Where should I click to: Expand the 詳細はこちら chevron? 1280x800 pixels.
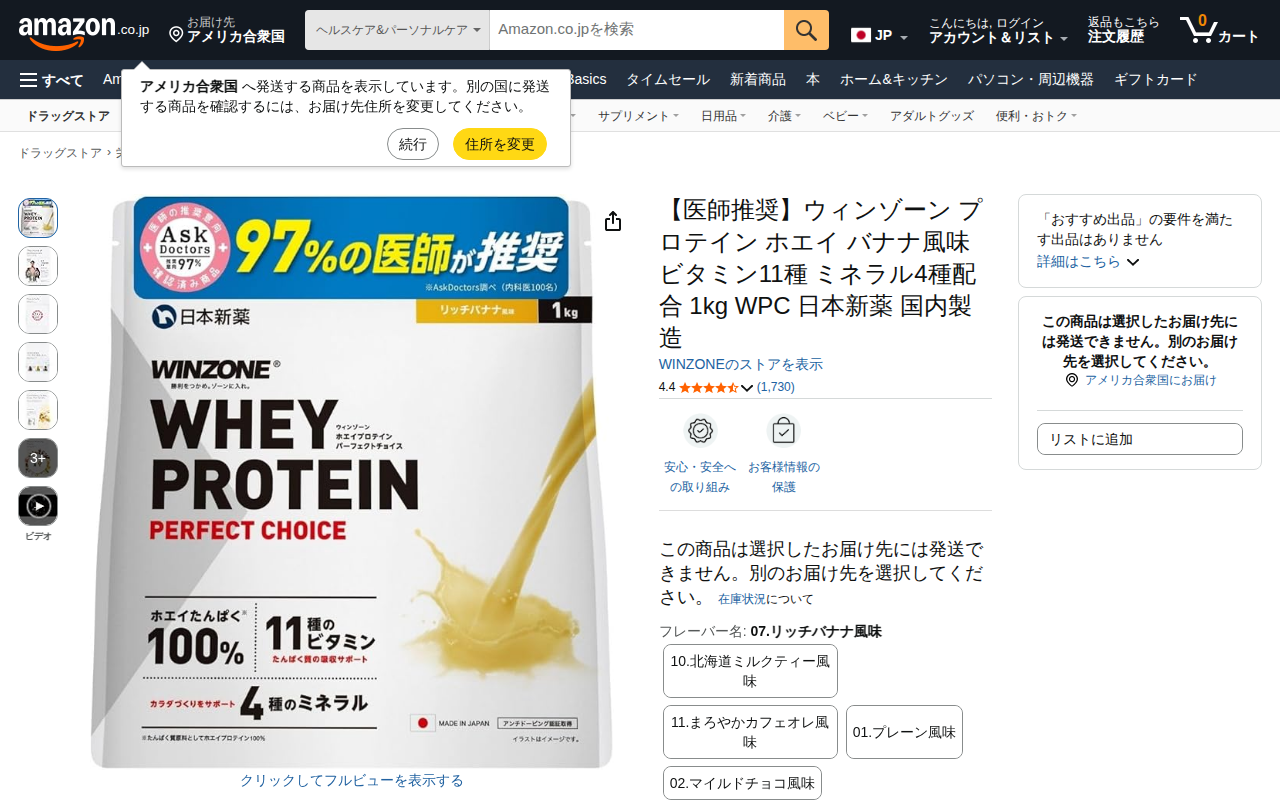[1133, 262]
